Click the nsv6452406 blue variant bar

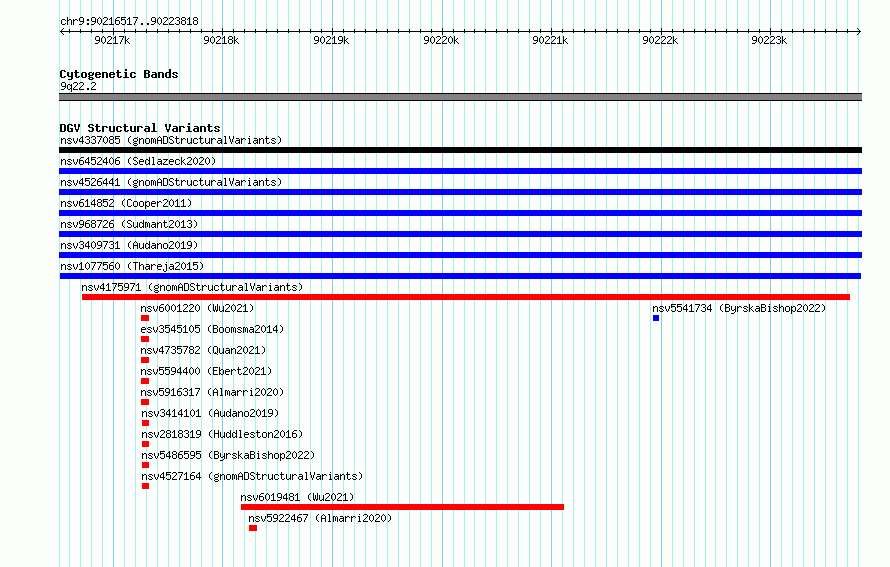point(460,171)
